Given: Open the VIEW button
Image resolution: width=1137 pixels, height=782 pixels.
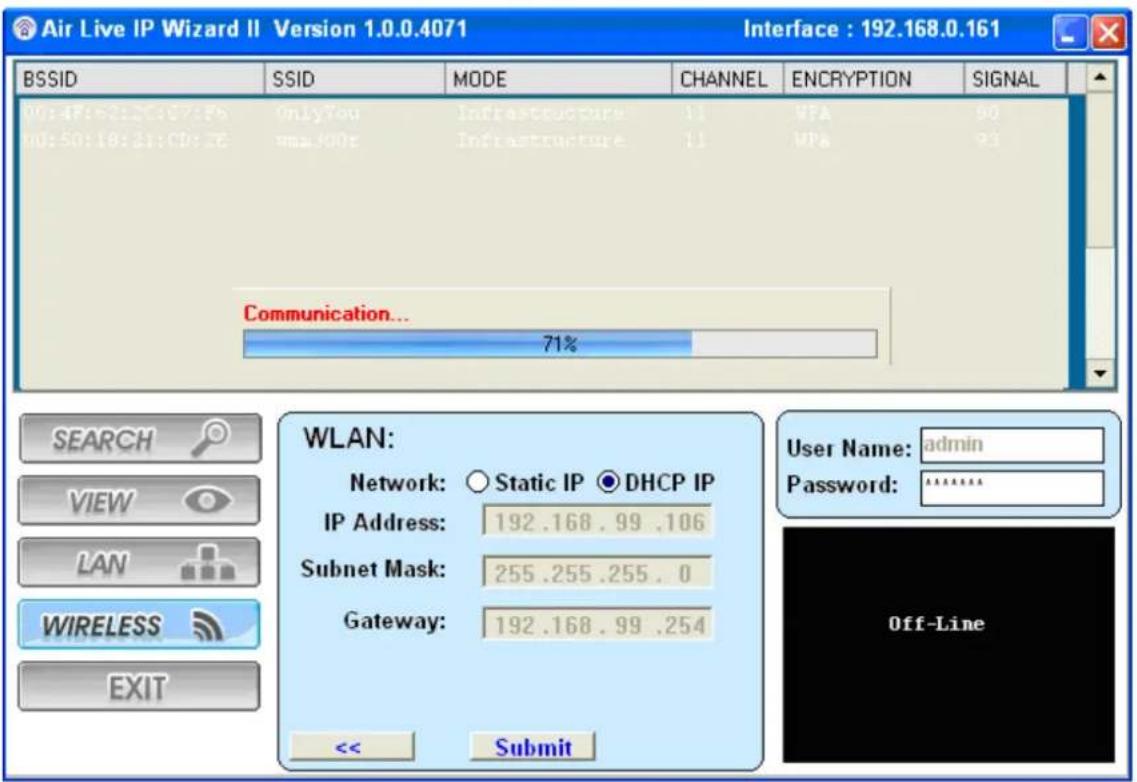Looking at the screenshot, I should click(139, 501).
